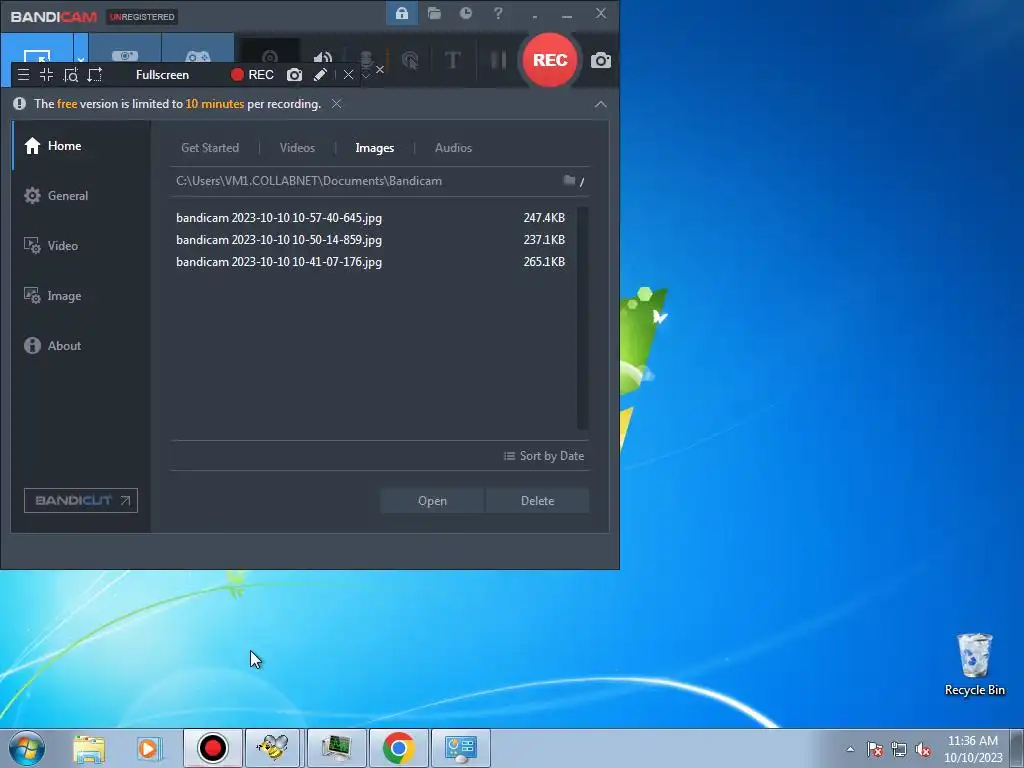Collapse the panel with up chevron

click(600, 104)
